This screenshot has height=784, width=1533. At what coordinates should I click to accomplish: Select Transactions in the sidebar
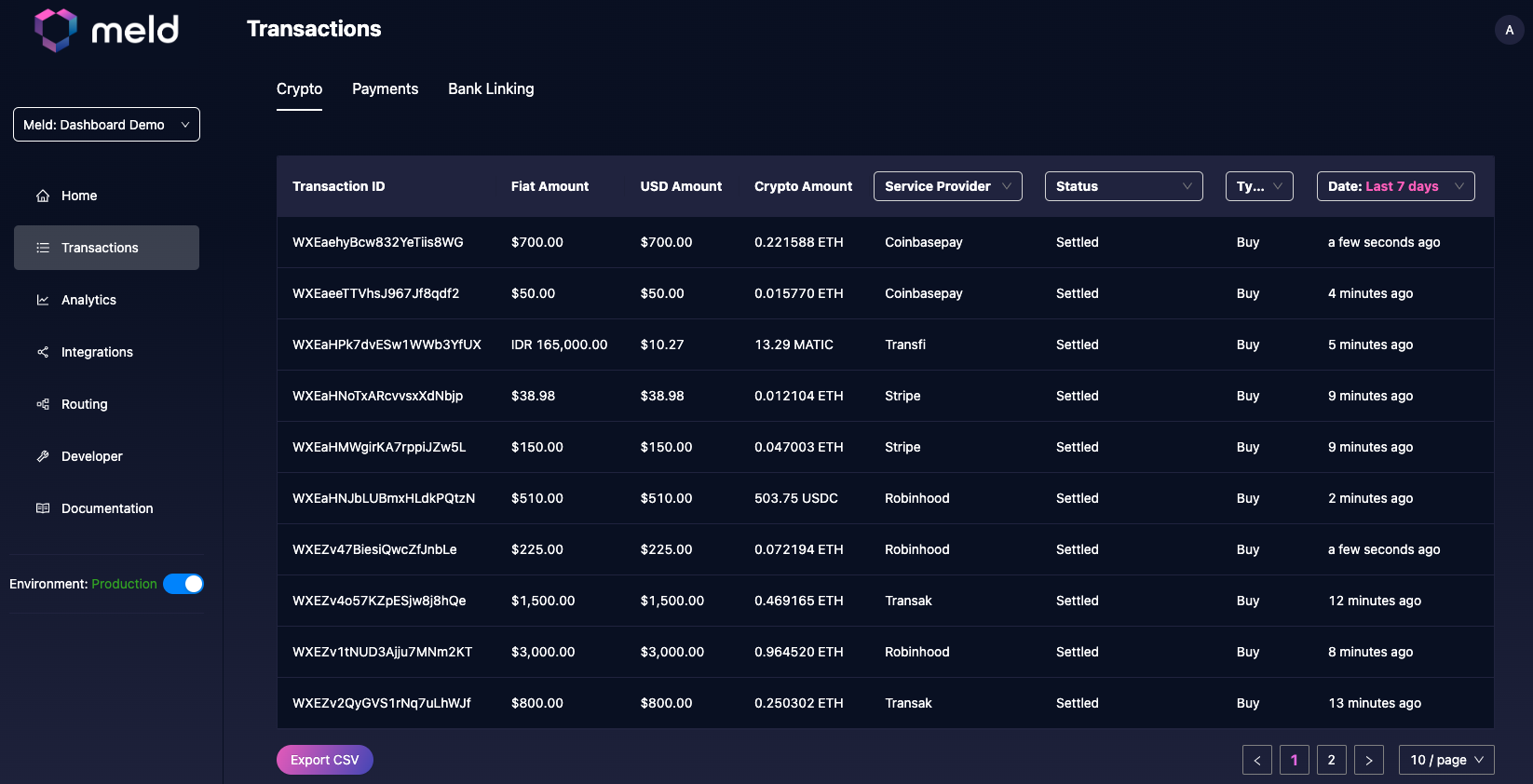(106, 248)
